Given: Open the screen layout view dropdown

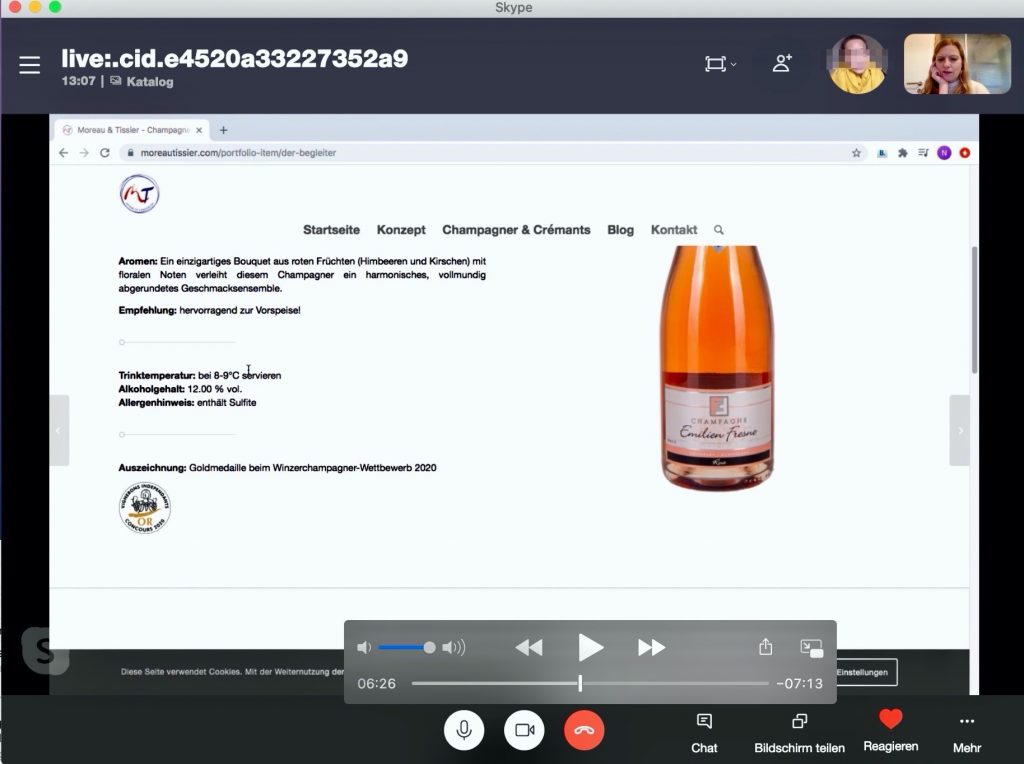Looking at the screenshot, I should click(x=720, y=64).
